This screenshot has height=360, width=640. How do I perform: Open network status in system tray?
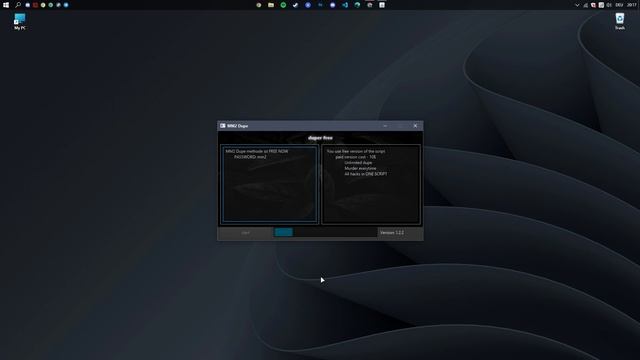tap(586, 5)
